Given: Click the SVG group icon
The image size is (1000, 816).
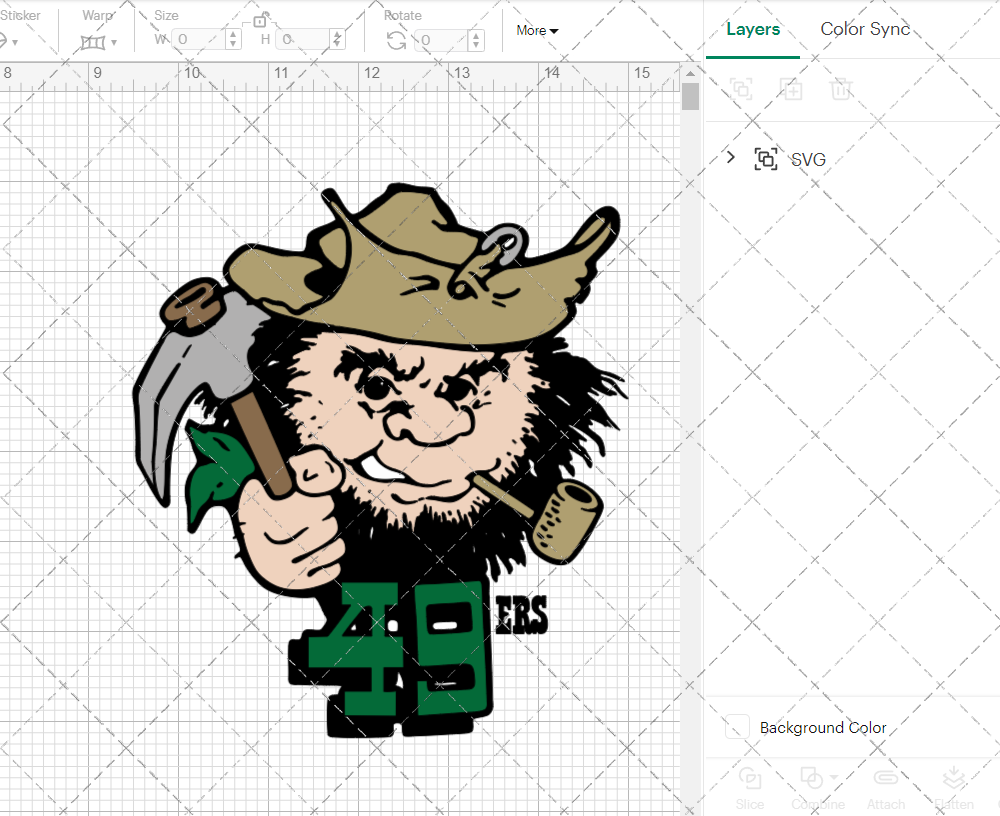Looking at the screenshot, I should point(766,159).
